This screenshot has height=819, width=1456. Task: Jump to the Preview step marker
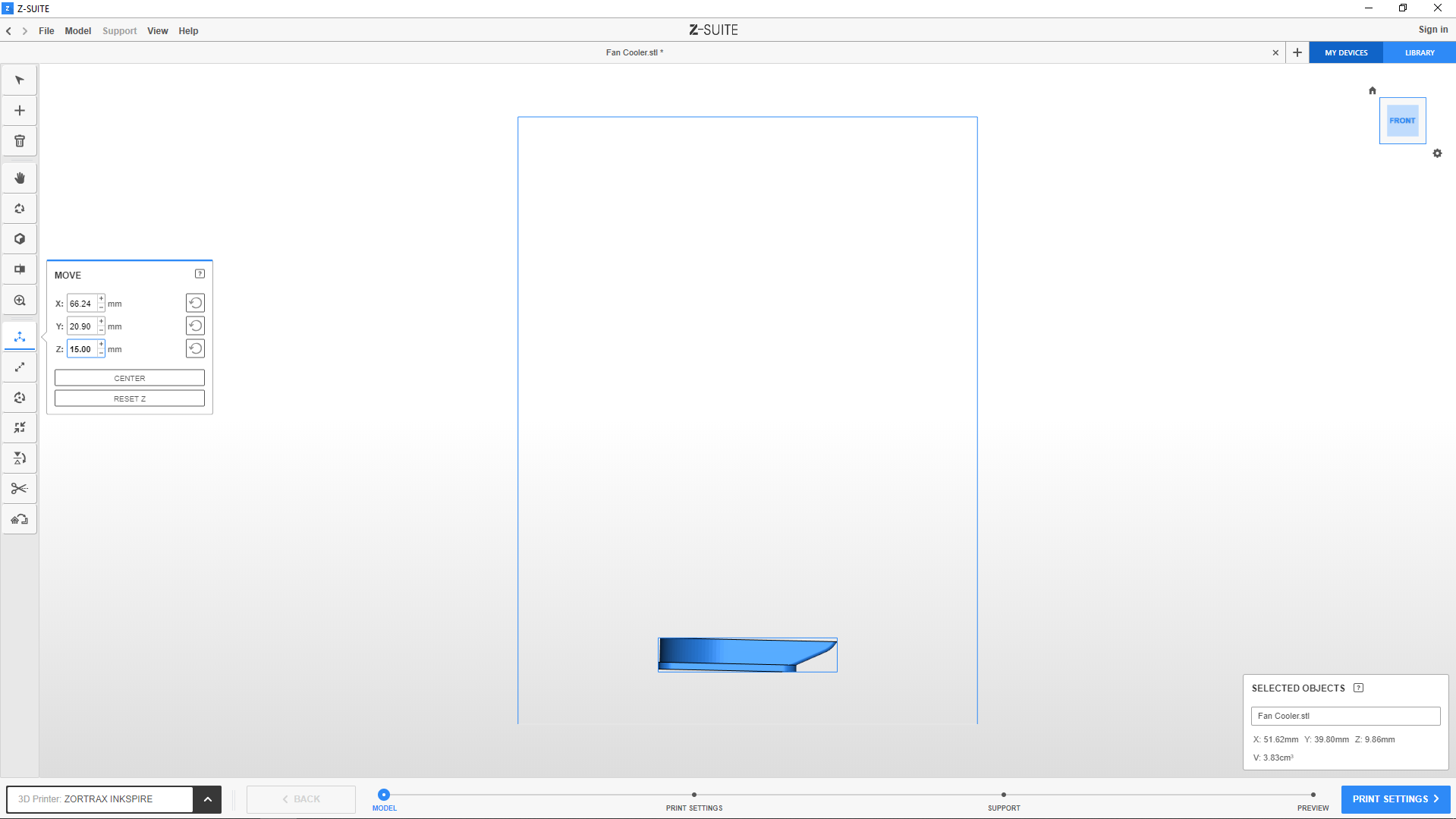[x=1313, y=795]
